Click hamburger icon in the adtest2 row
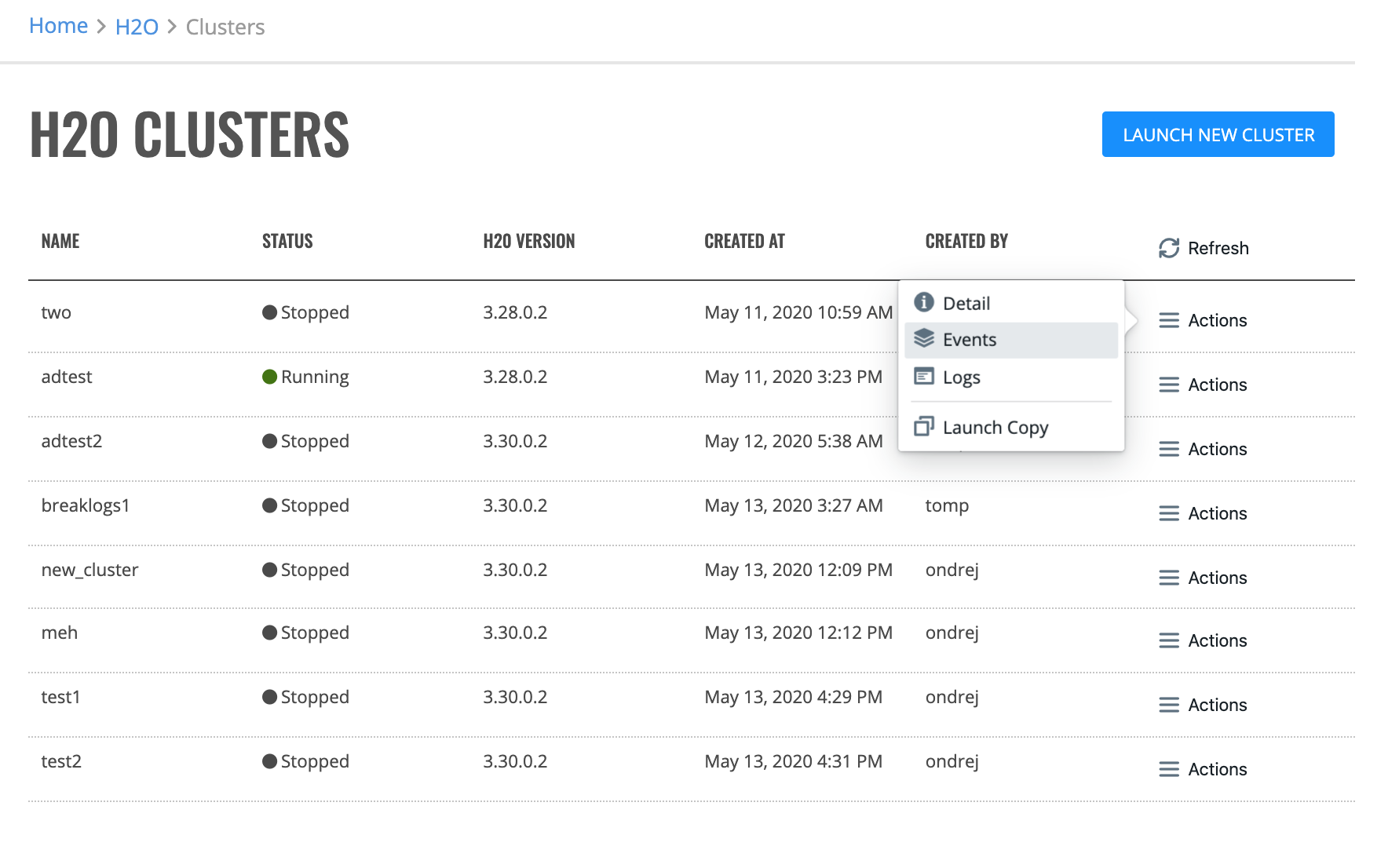The image size is (1399, 868). coord(1169,449)
